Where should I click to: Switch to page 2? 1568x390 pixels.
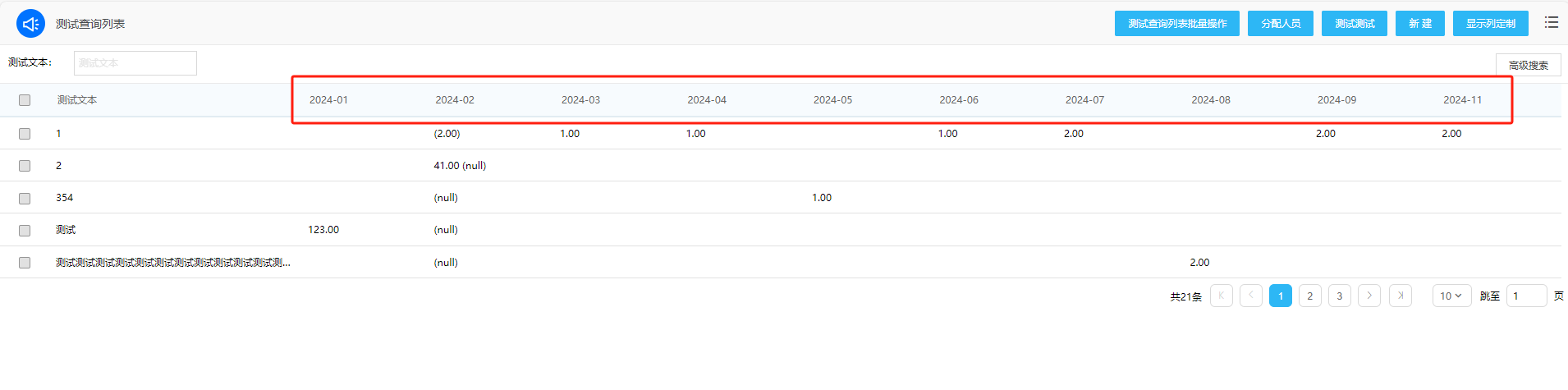pyautogui.click(x=1309, y=296)
